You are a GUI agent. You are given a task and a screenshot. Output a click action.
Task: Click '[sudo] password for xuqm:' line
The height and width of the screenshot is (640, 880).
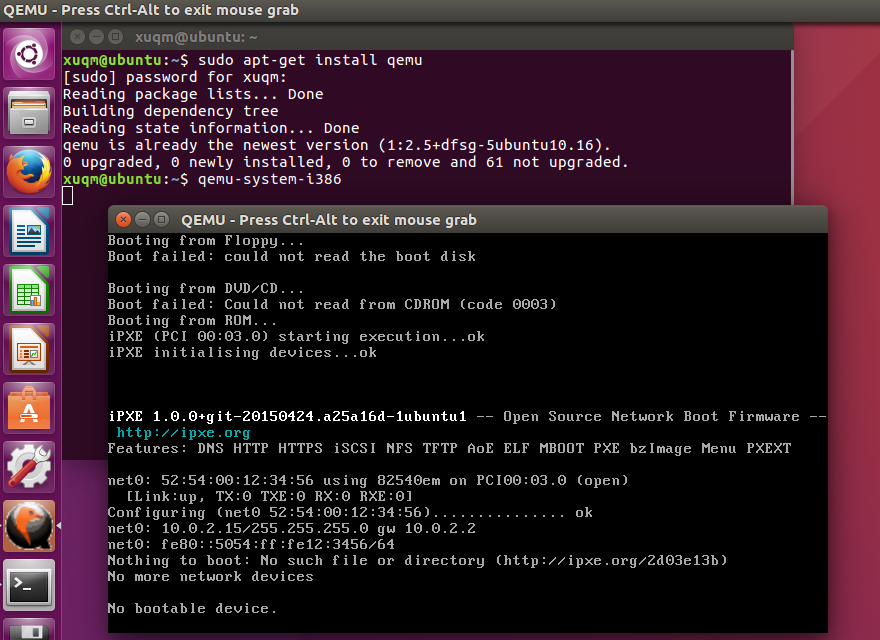coord(175,77)
